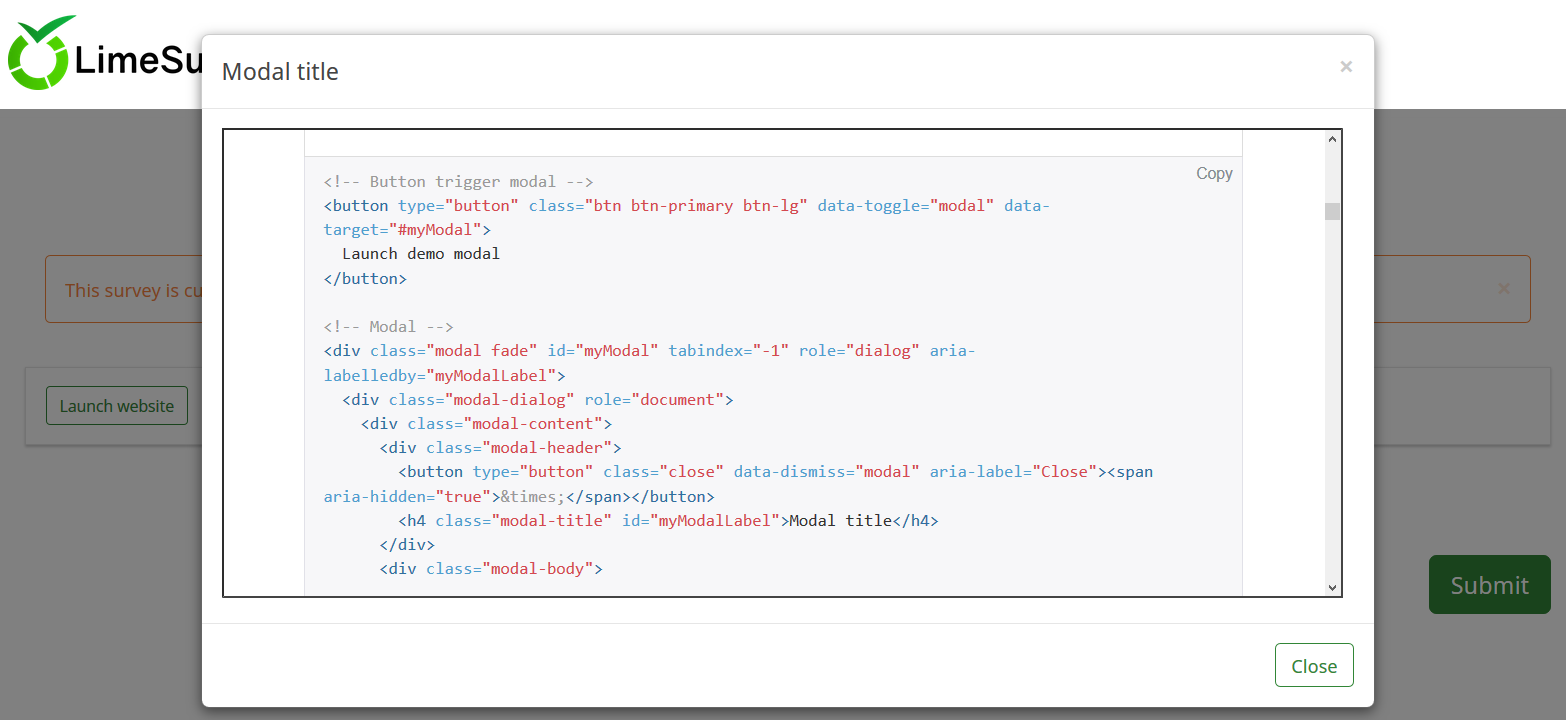Screen dimensions: 1566x720
Task: Dismiss the survey alert with its × icon
Action: 1503,289
